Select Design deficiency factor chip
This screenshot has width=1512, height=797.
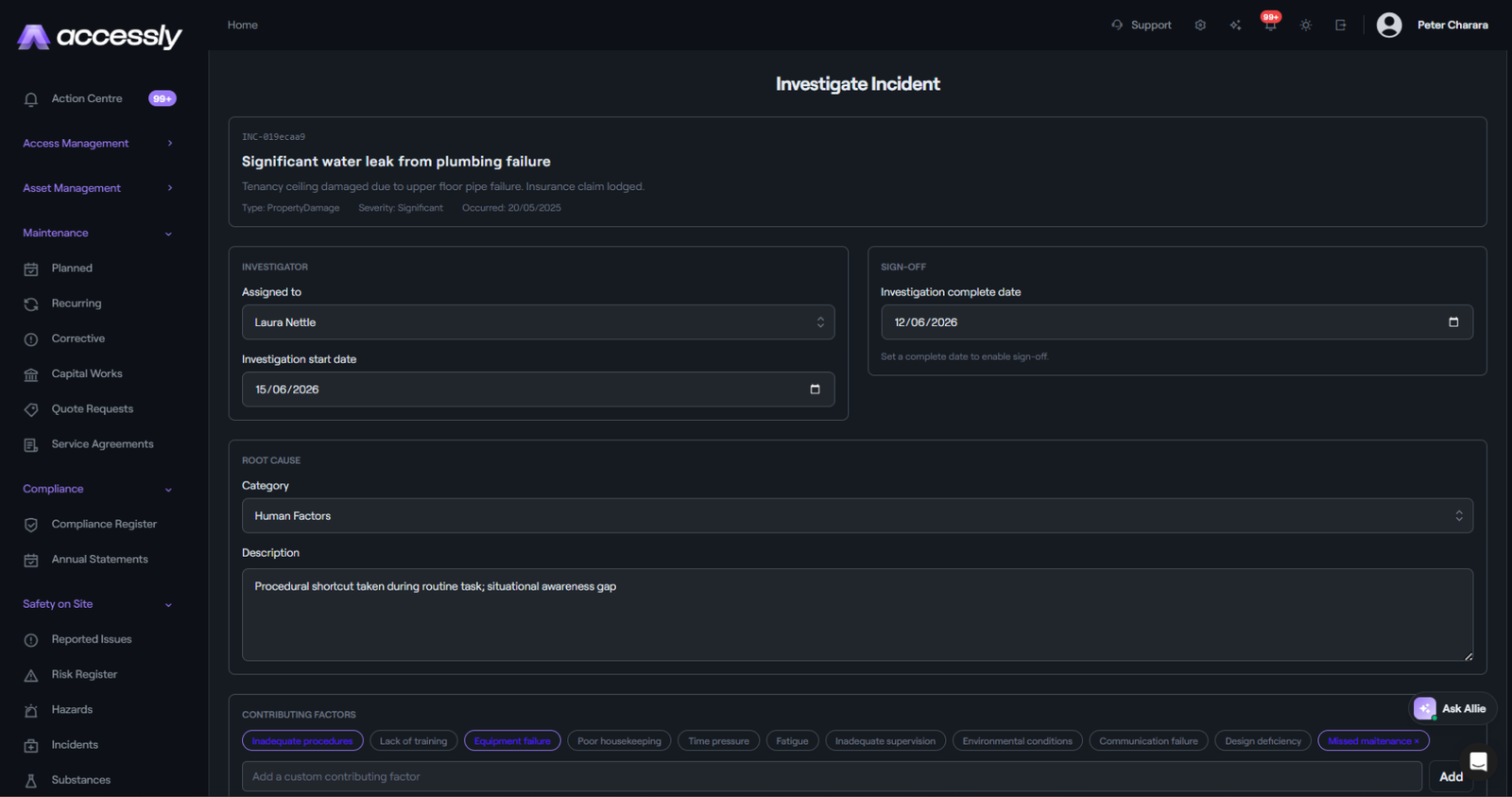click(1263, 741)
